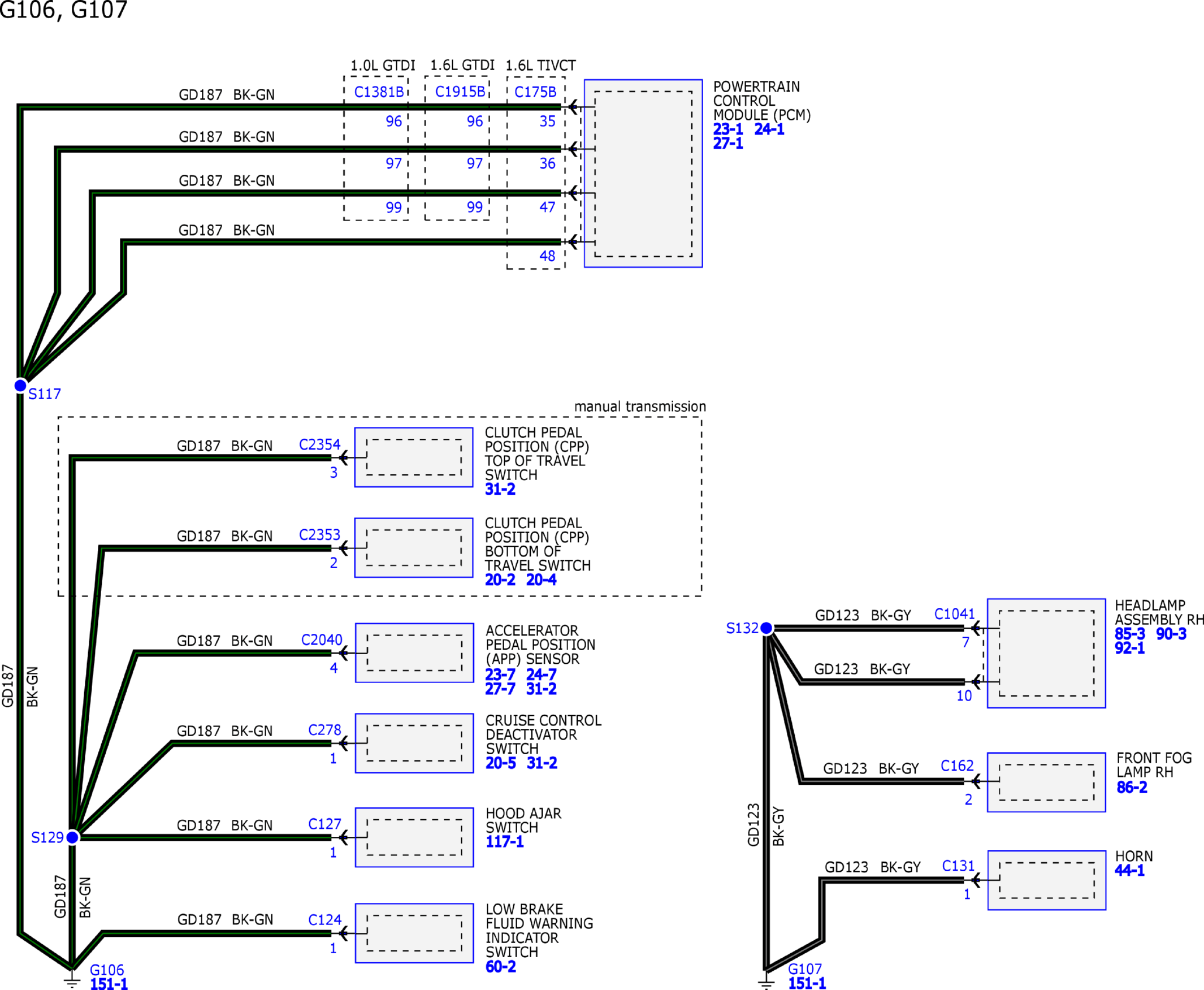Click connector label C175B
The width and height of the screenshot is (1204, 990).
pos(535,92)
